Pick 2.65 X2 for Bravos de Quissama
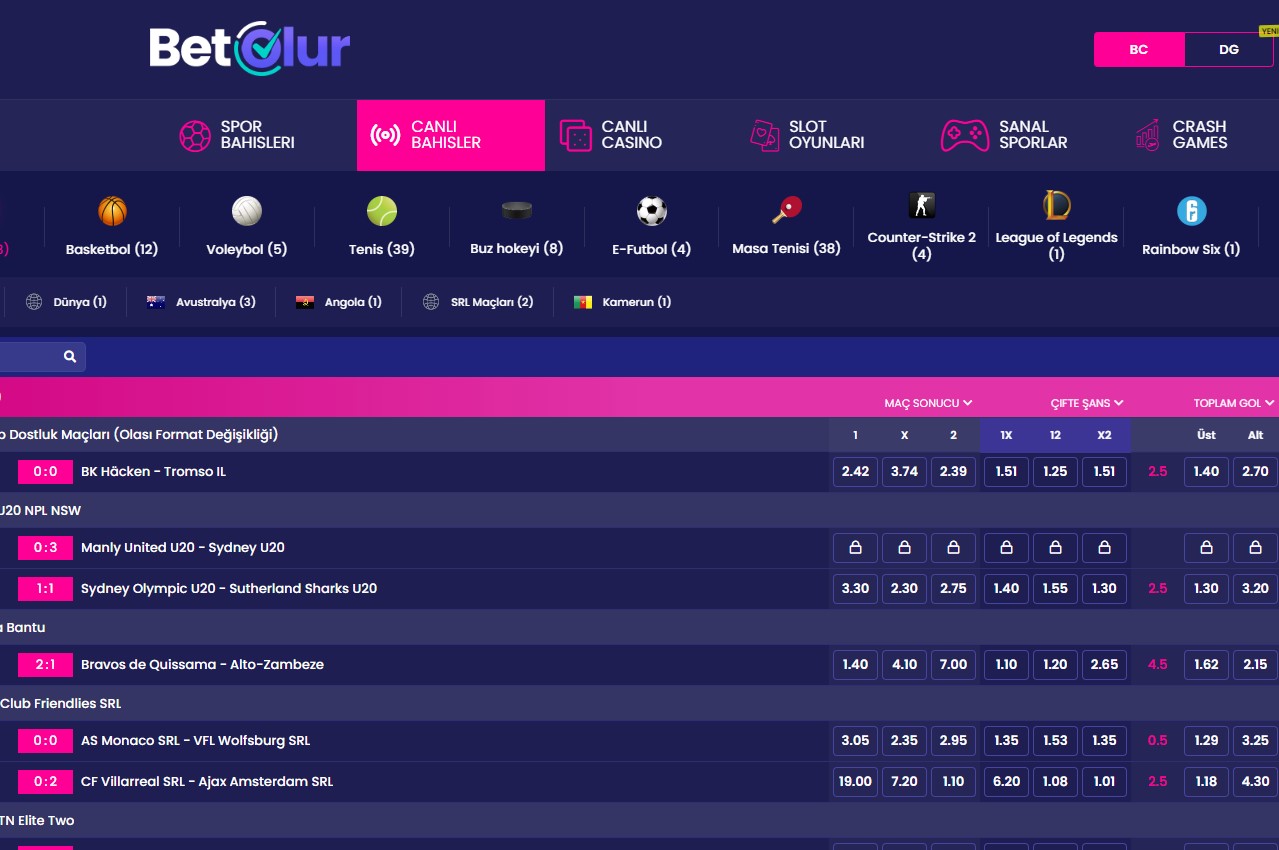 [1104, 665]
